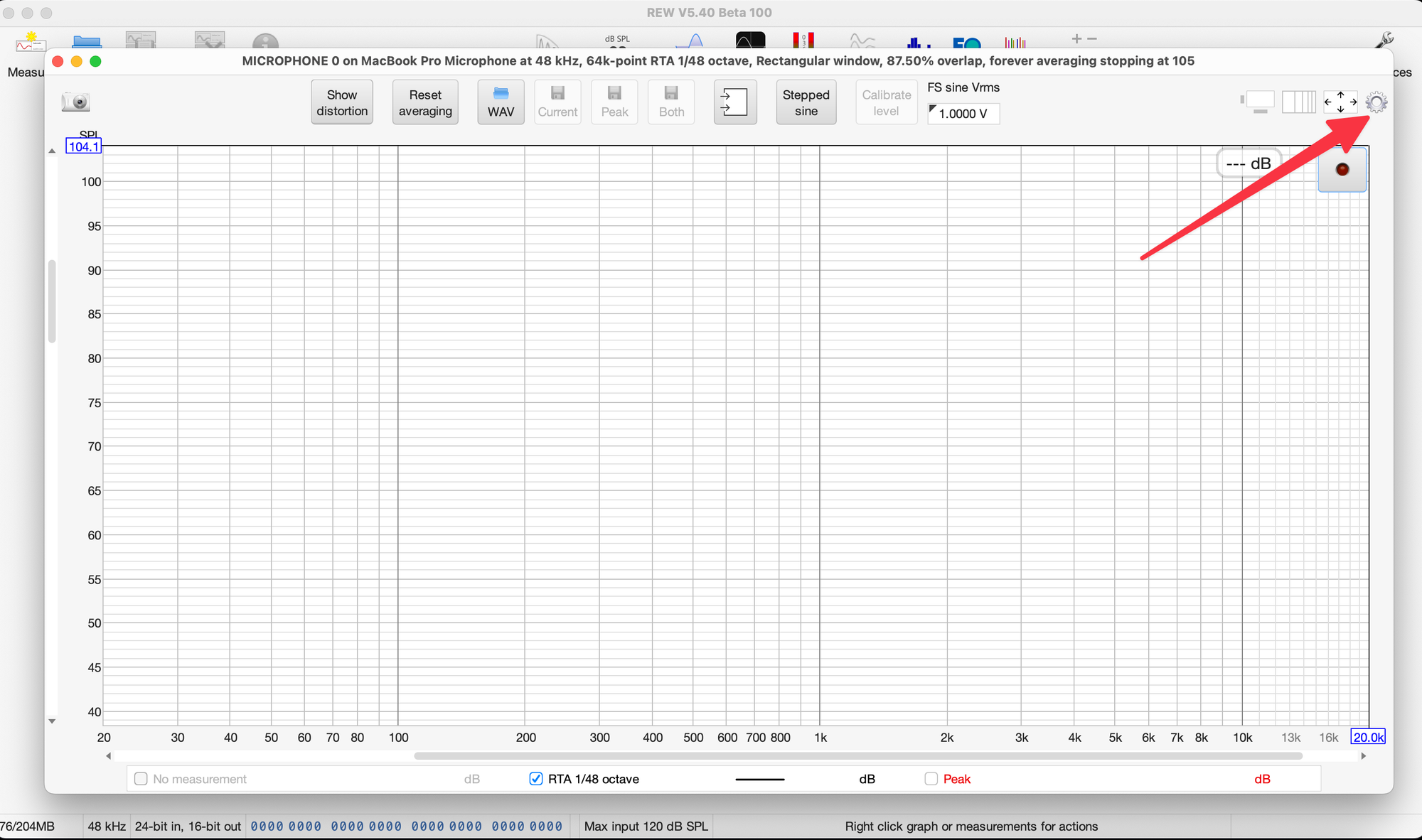The height and width of the screenshot is (840, 1422).
Task: Uncheck the RTA 1/48 octave checkbox
Action: coord(536,779)
